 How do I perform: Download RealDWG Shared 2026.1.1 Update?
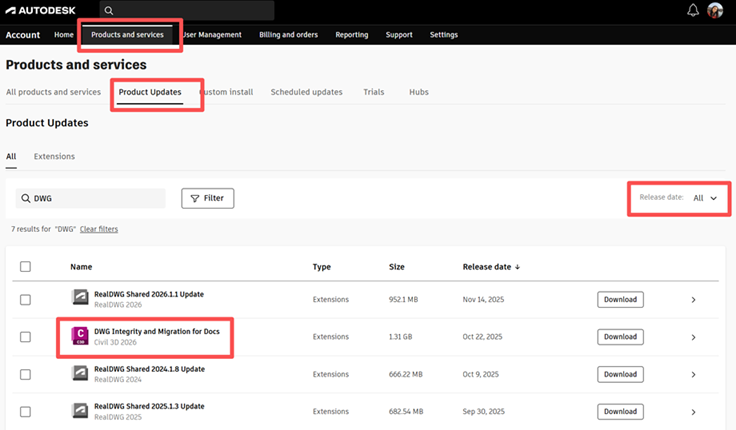click(620, 299)
